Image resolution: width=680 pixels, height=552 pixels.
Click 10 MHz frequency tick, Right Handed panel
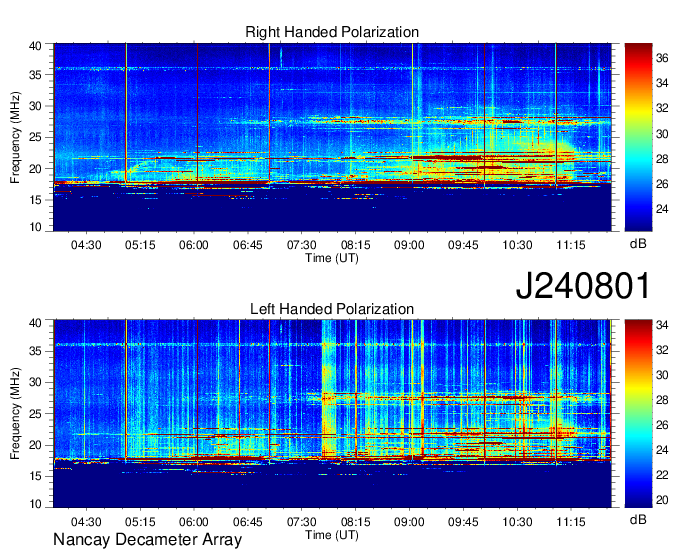click(x=36, y=227)
